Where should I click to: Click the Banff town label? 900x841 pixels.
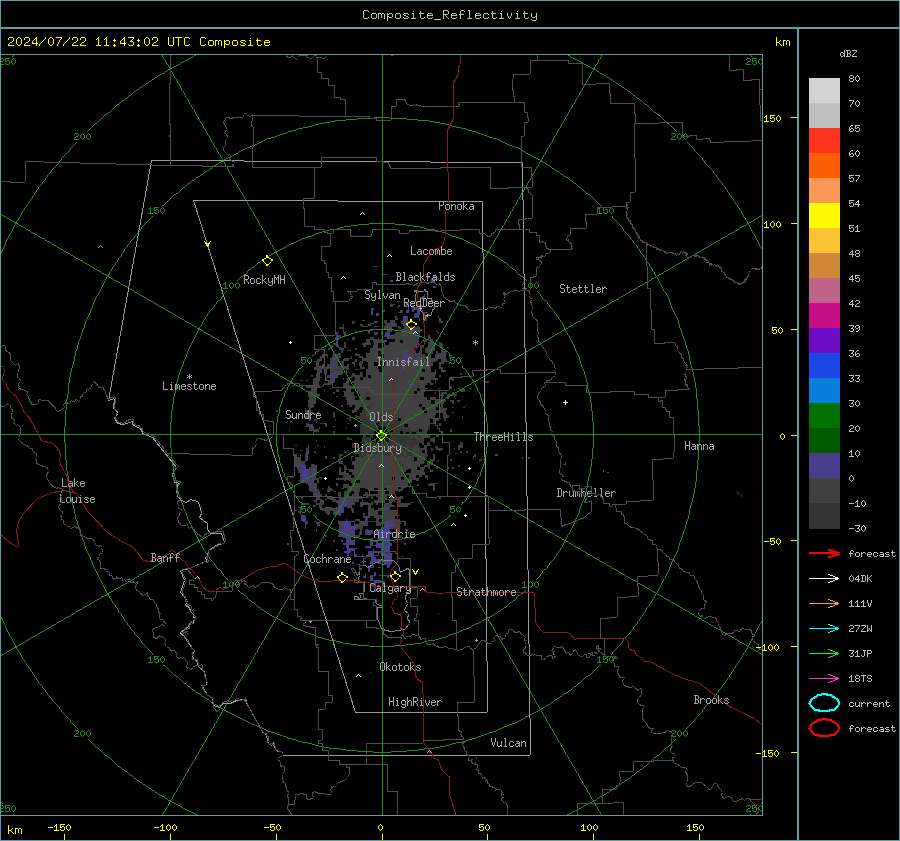(x=165, y=557)
